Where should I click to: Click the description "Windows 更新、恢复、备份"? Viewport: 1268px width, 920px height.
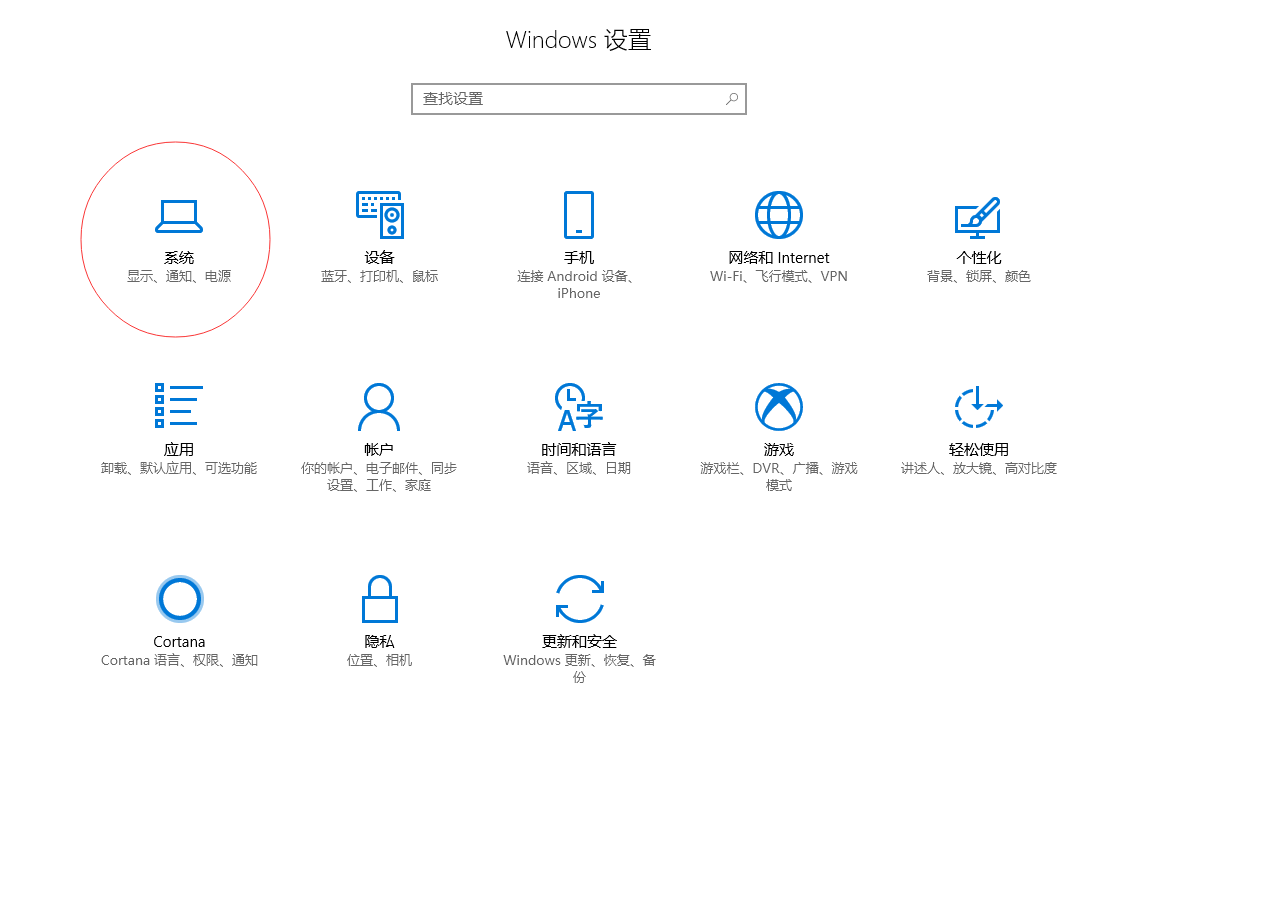579,669
